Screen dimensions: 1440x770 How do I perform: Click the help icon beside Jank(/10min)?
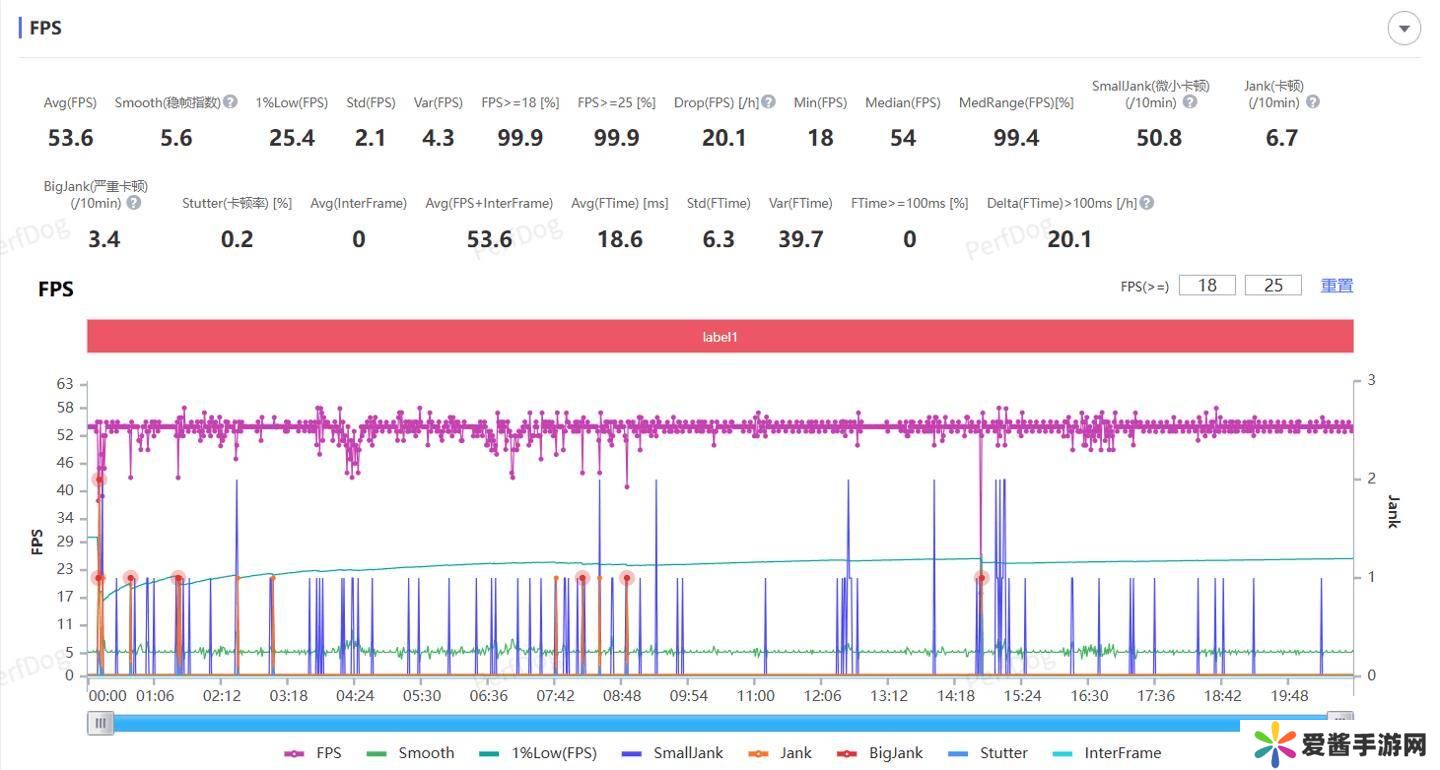coord(1312,102)
